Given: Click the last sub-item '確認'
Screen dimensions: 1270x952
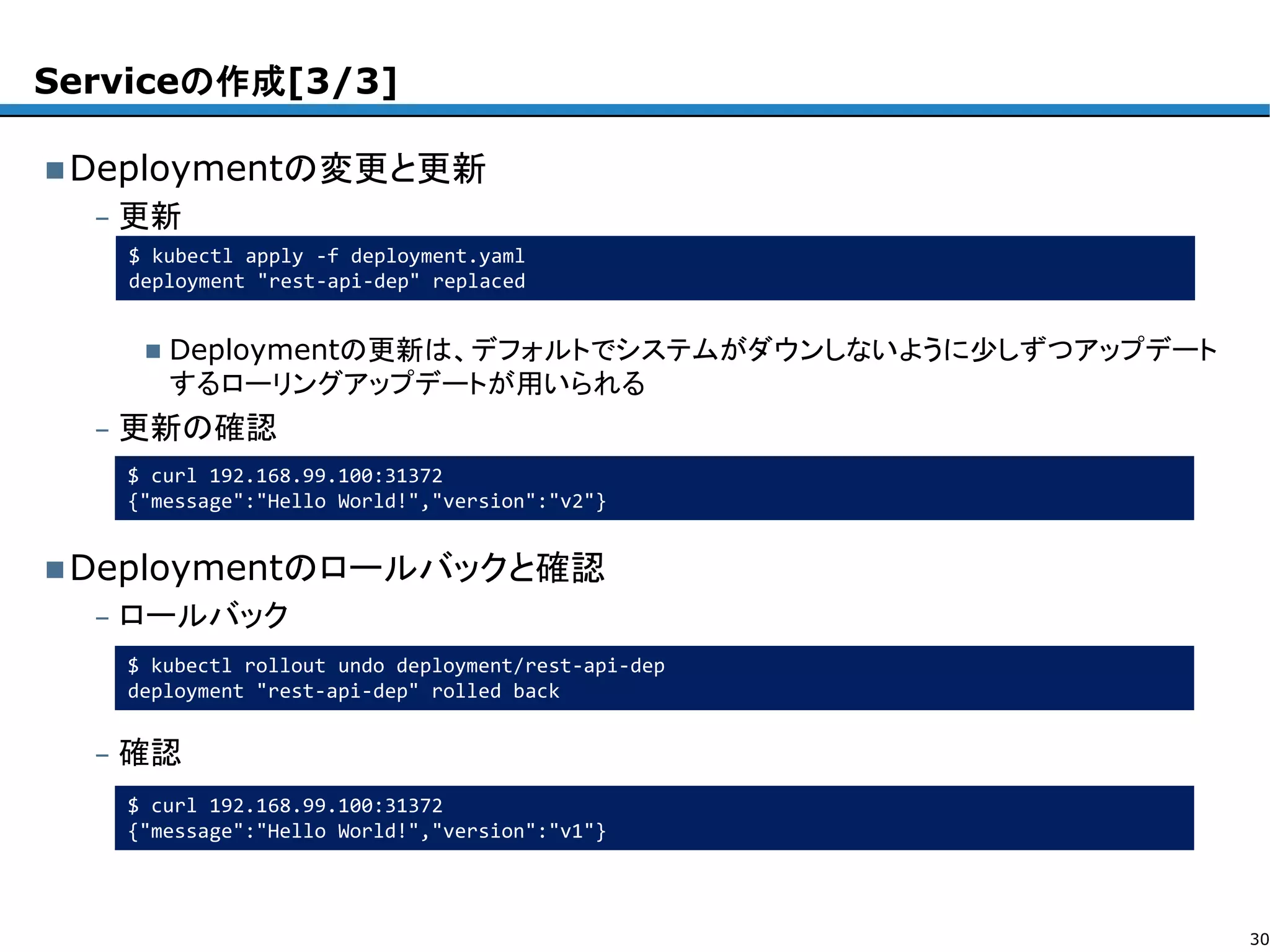Looking at the screenshot, I should [149, 753].
